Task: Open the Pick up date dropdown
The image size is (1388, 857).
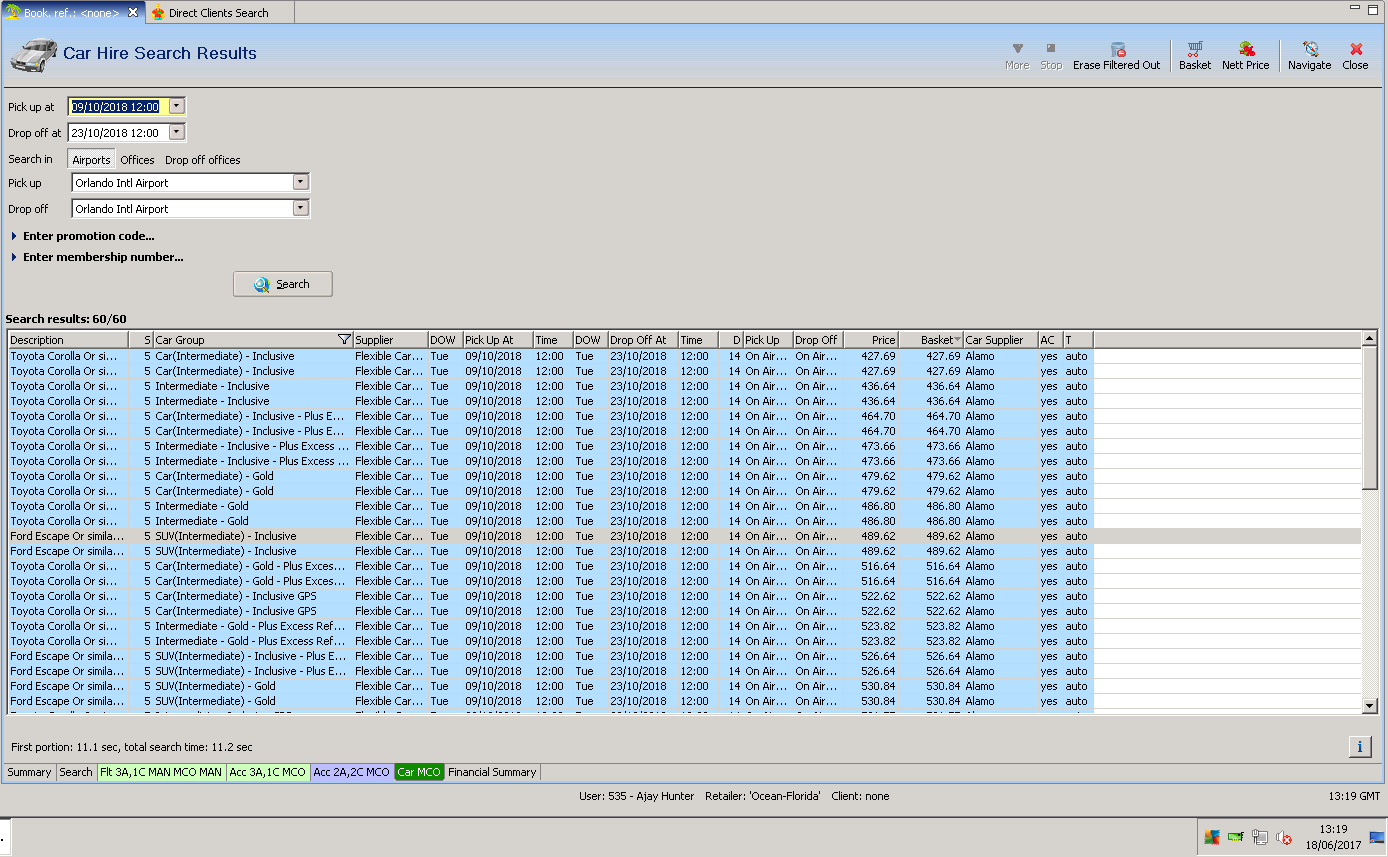Action: (x=177, y=106)
